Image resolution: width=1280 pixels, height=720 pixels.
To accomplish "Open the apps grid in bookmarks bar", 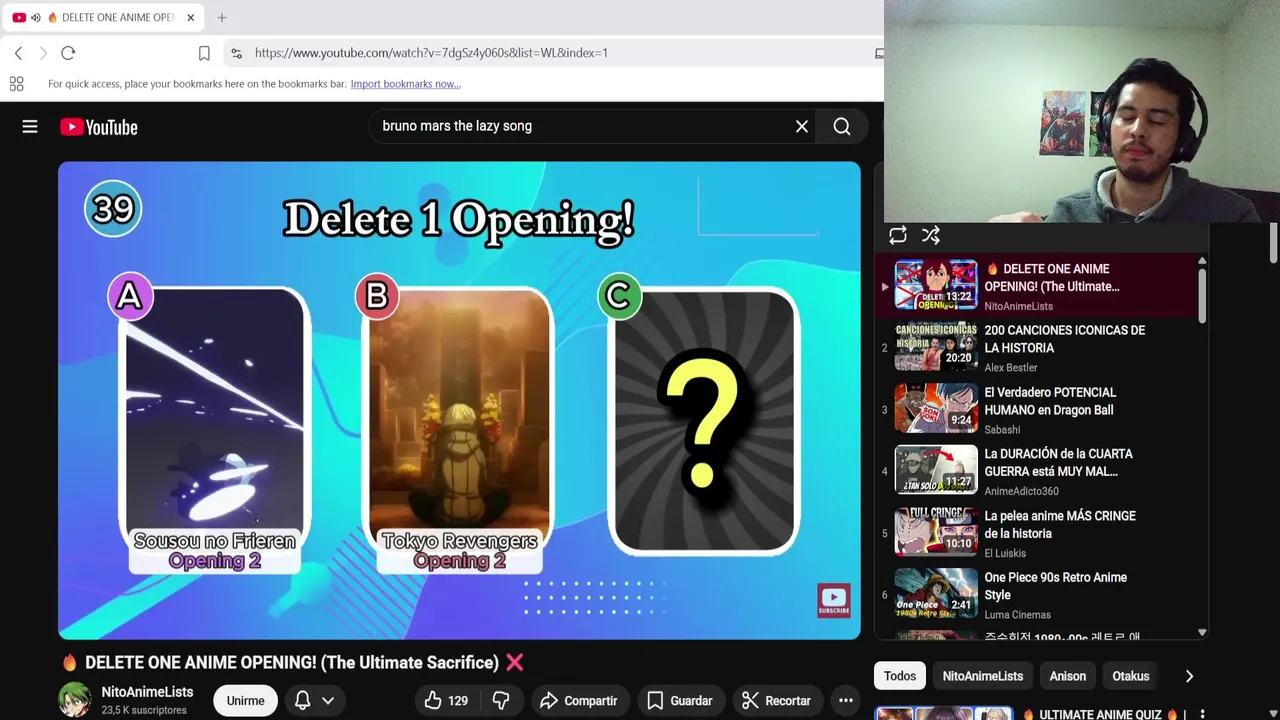I will pos(16,84).
